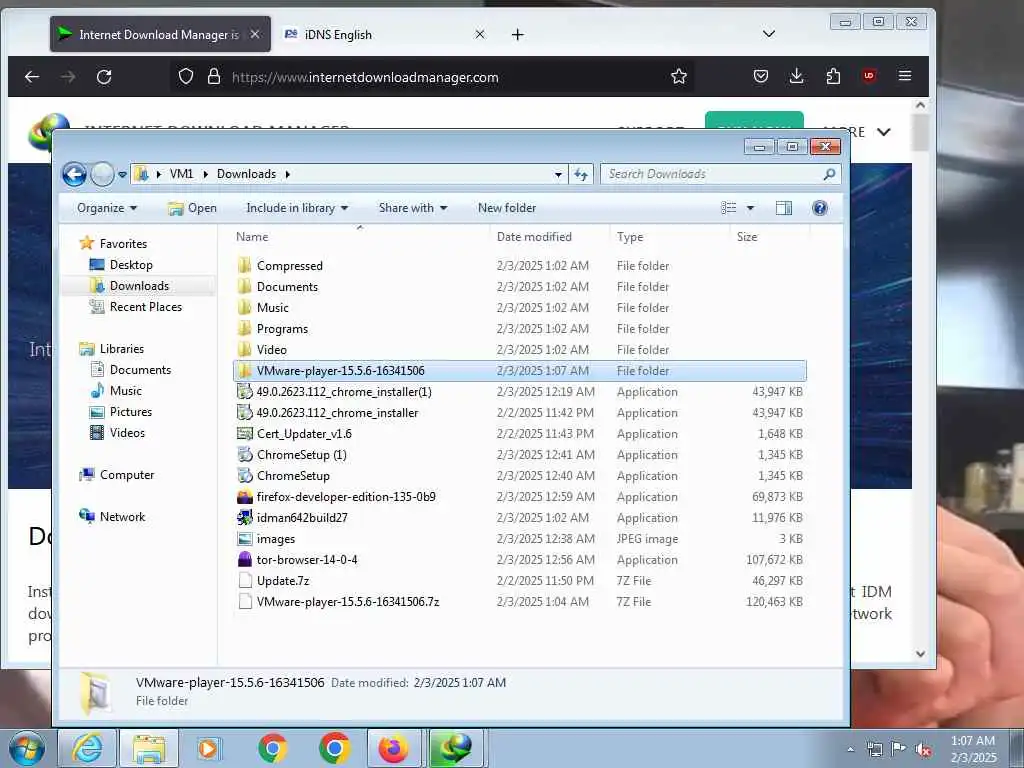The width and height of the screenshot is (1024, 768).
Task: Select the Programs folder icon
Action: 244,328
